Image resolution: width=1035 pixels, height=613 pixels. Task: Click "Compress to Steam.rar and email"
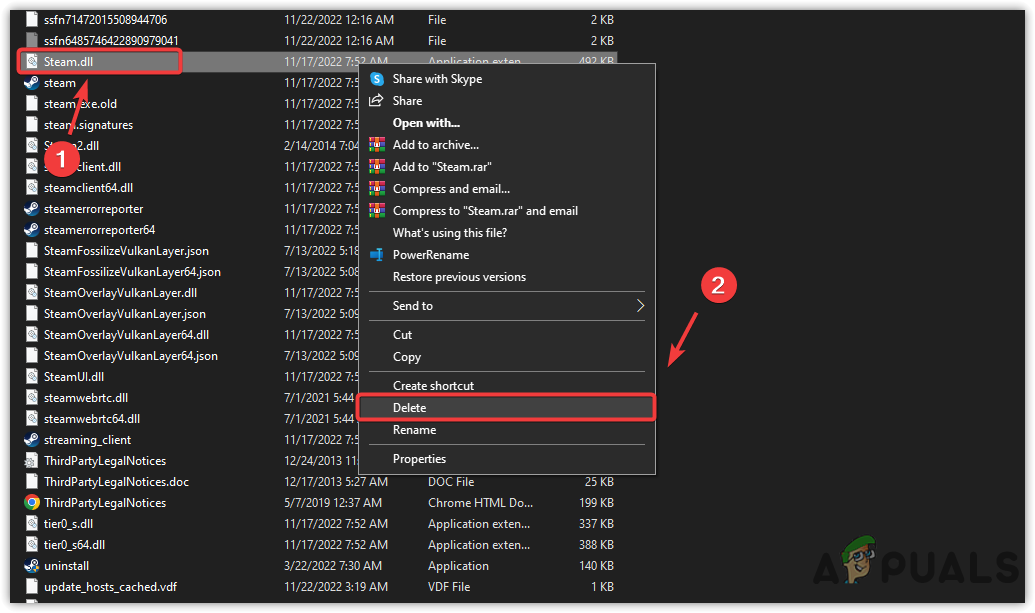click(485, 210)
